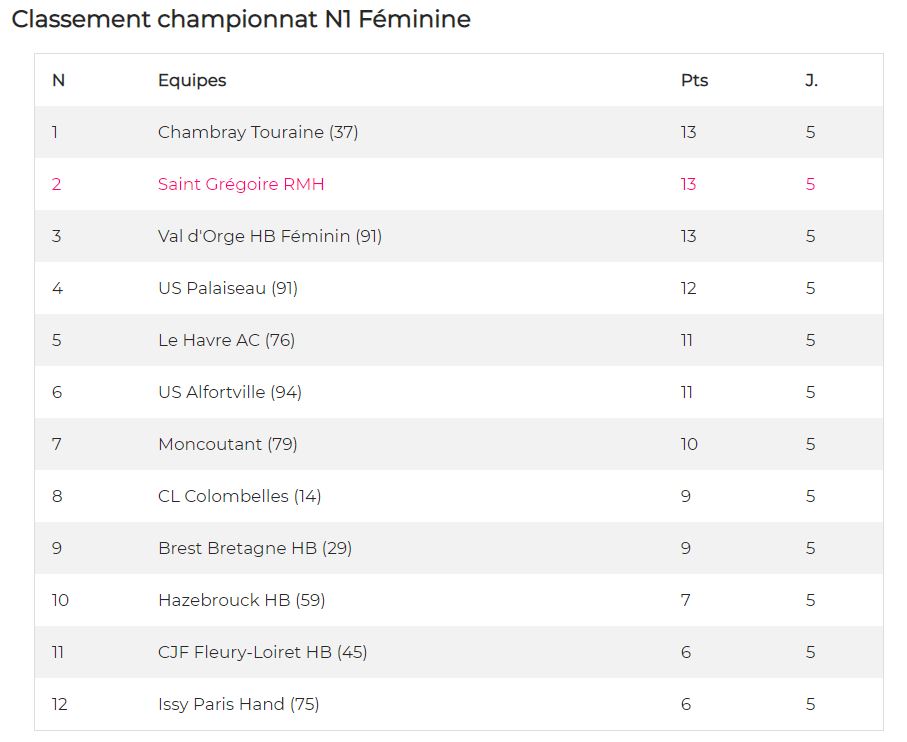
Task: Click the Pts column header
Action: [694, 80]
